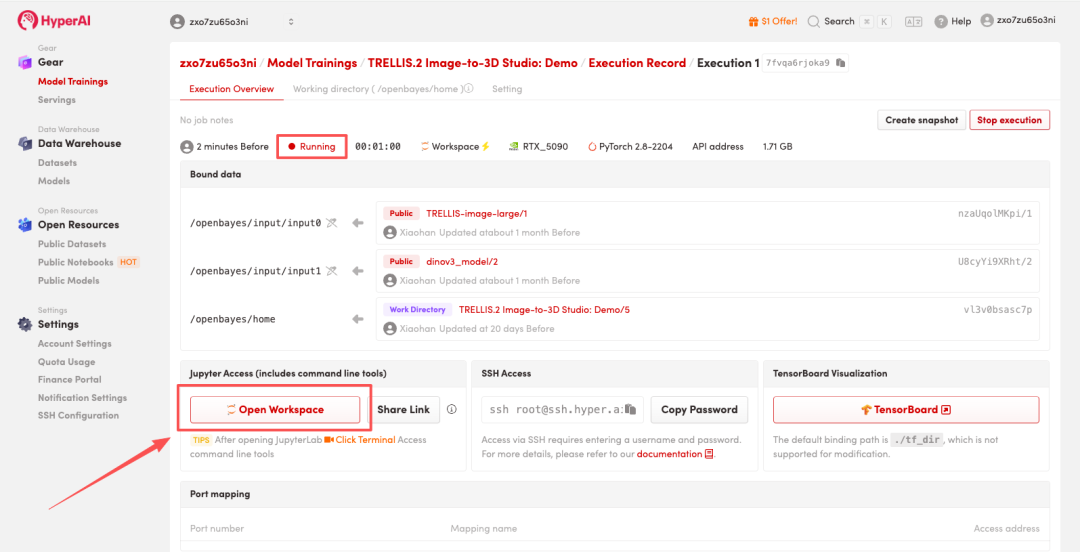This screenshot has height=552, width=1080.
Task: Copy the SSH command with the clipboard icon
Action: click(631, 410)
